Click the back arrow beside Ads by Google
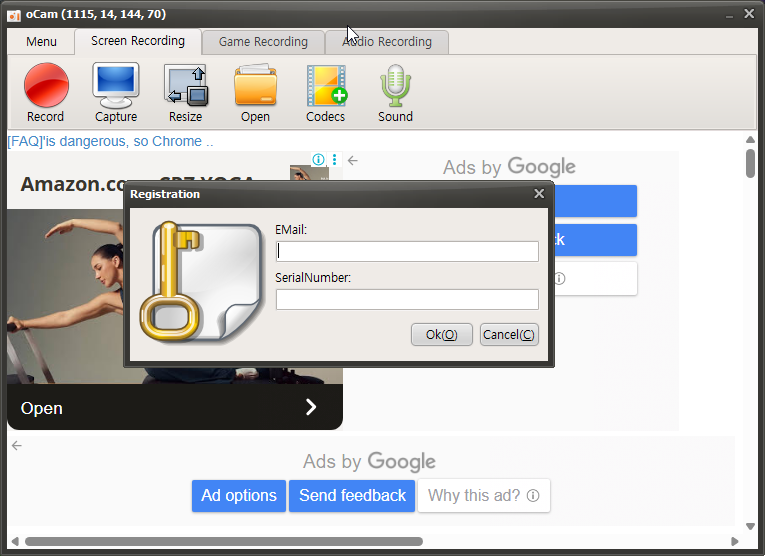The height and width of the screenshot is (556, 765). click(x=352, y=160)
